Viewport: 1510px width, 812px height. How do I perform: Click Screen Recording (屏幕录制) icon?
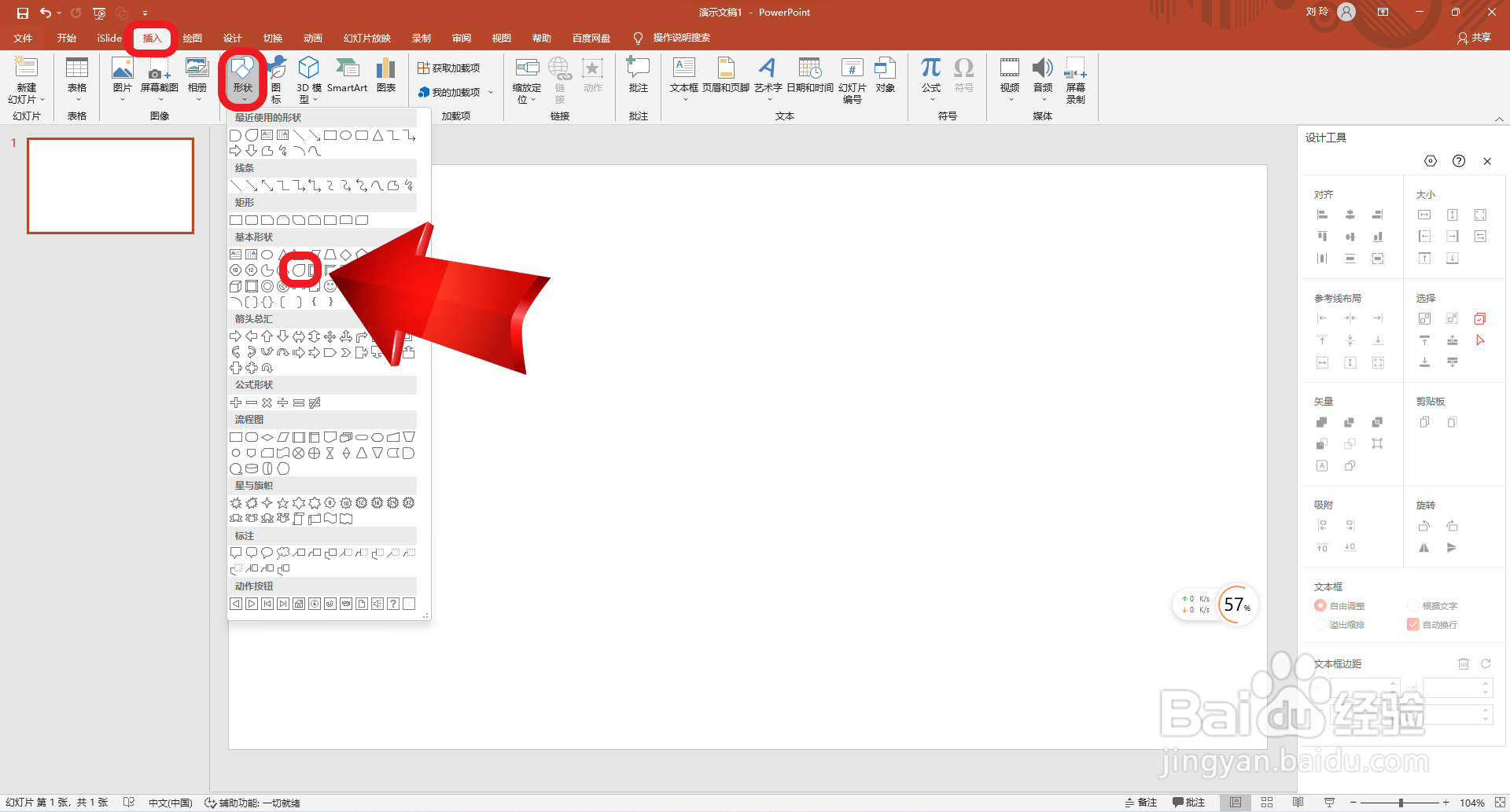1076,69
